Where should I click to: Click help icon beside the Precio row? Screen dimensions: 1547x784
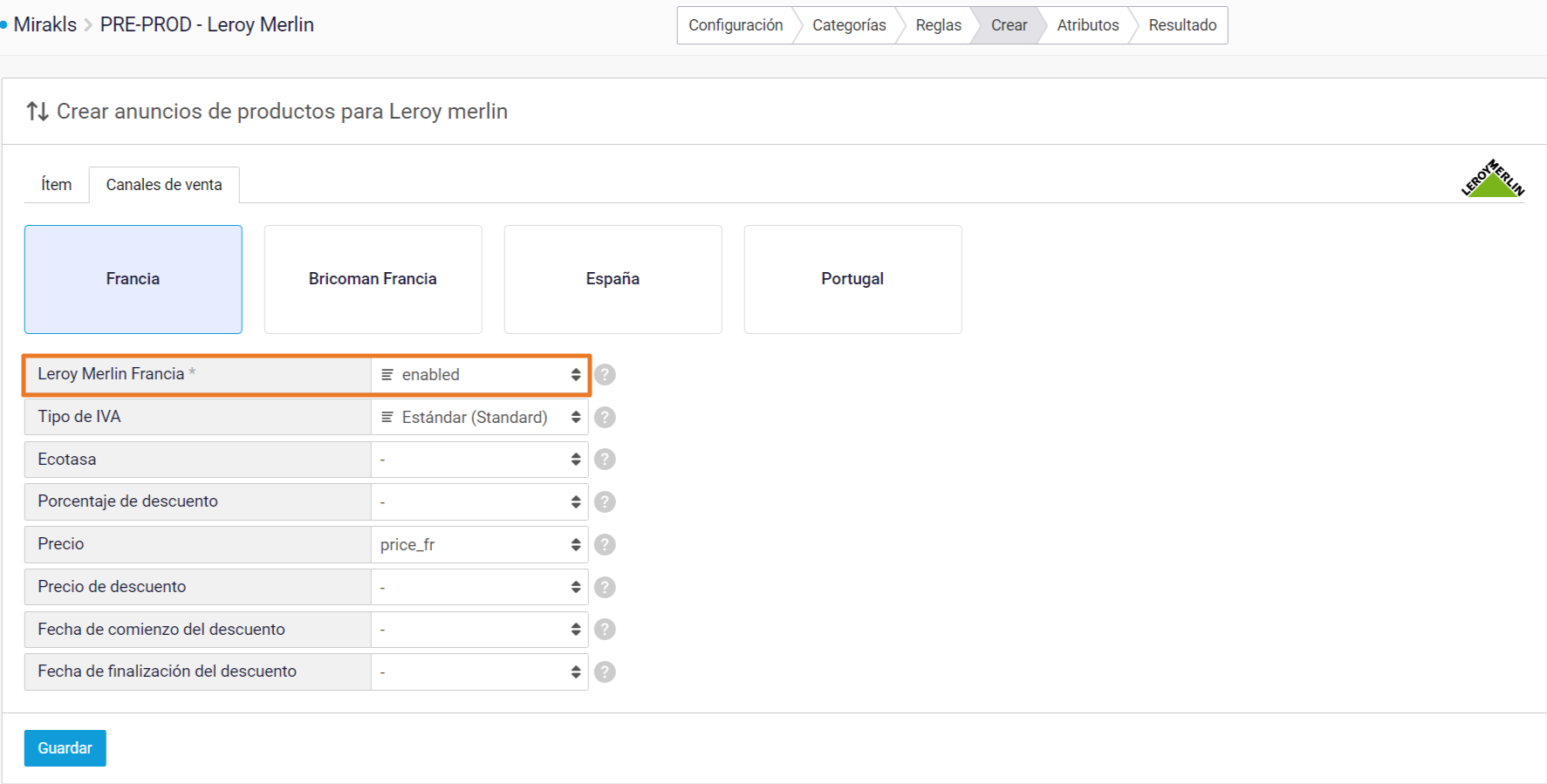coord(605,544)
